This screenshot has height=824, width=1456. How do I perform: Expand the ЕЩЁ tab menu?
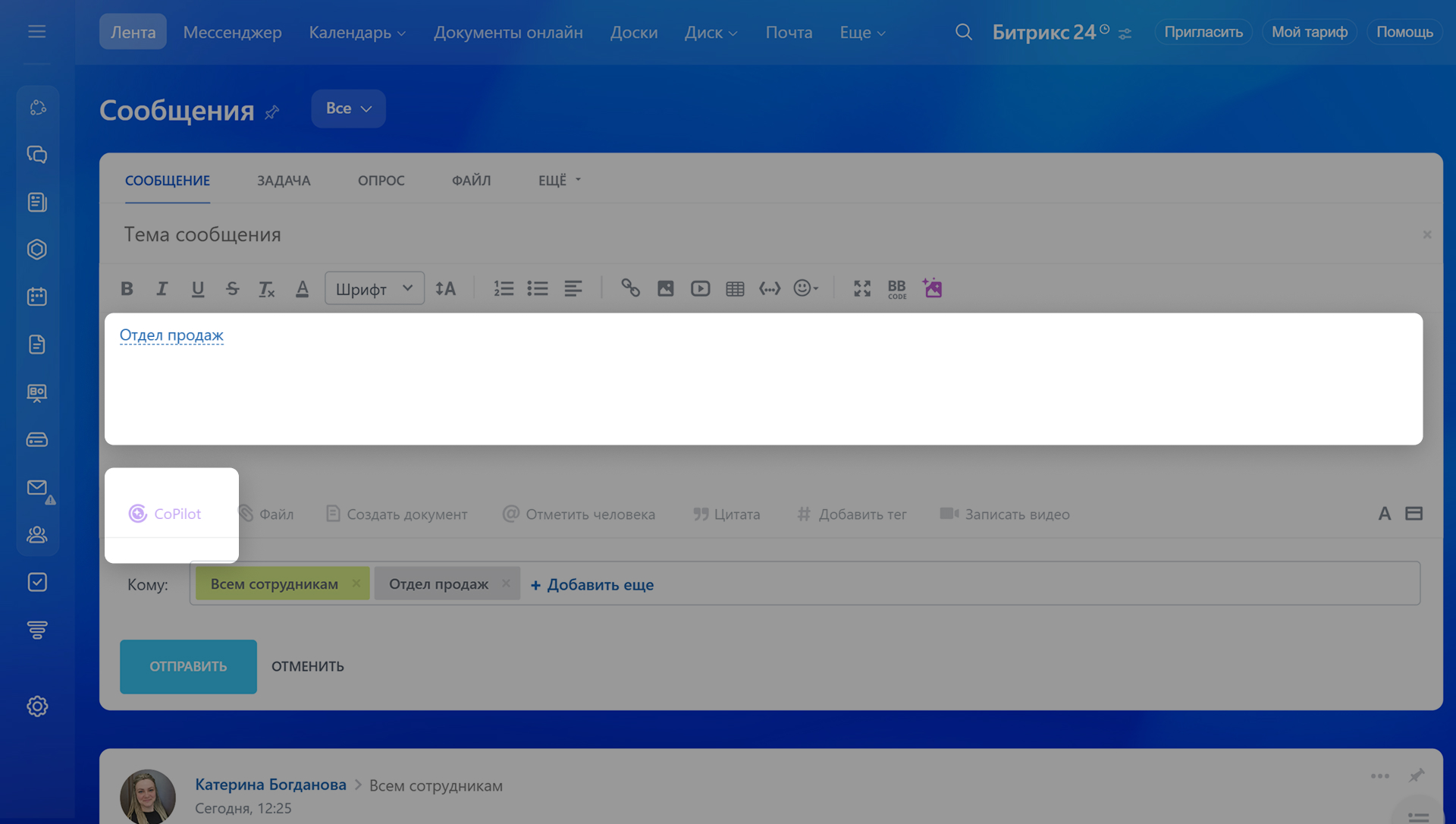(559, 181)
